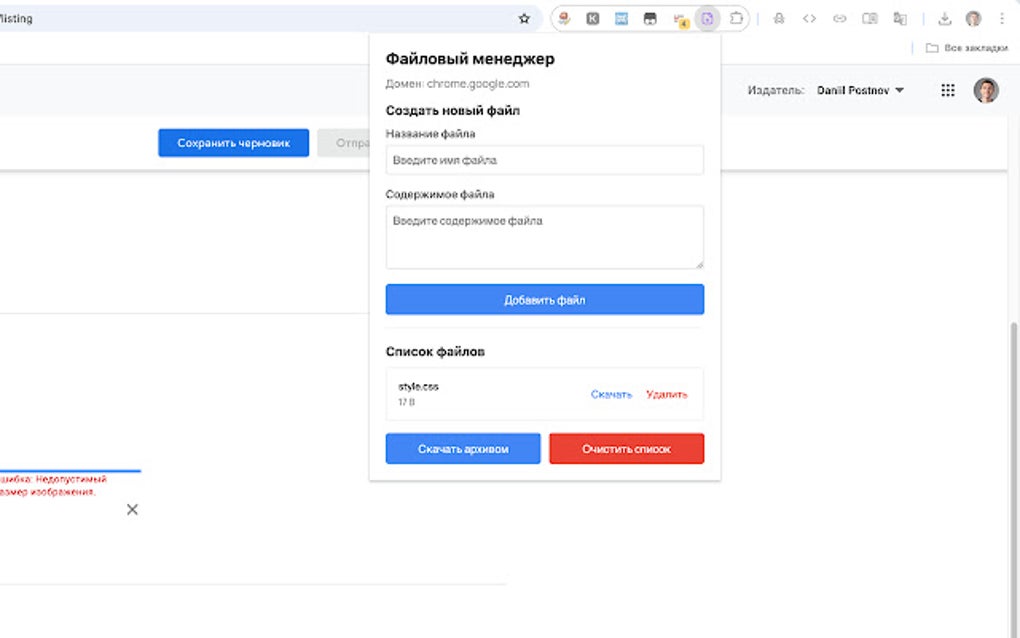Click the Добавить файл button
The image size is (1020, 638).
click(544, 299)
